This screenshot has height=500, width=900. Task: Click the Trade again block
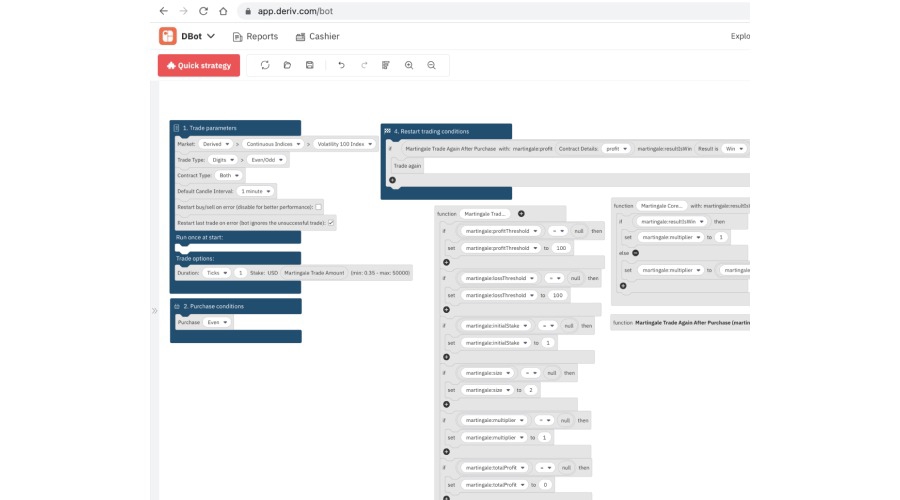[x=408, y=166]
